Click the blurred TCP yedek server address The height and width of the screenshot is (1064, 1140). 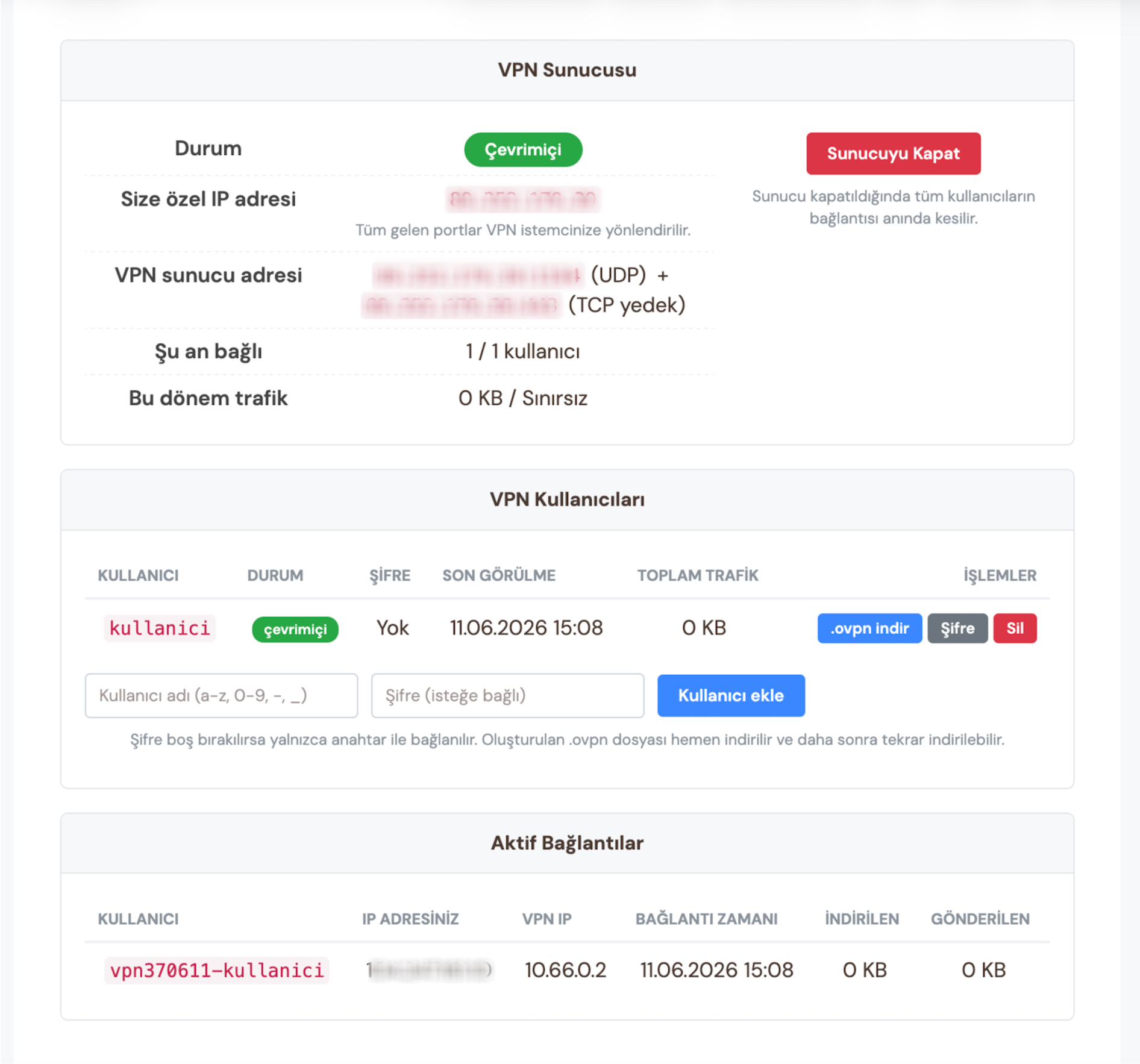point(461,305)
